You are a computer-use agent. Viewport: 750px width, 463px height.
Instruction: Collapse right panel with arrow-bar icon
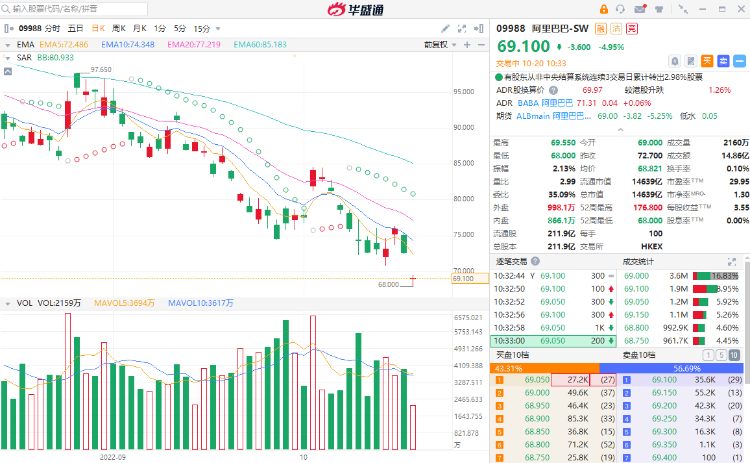tap(478, 29)
